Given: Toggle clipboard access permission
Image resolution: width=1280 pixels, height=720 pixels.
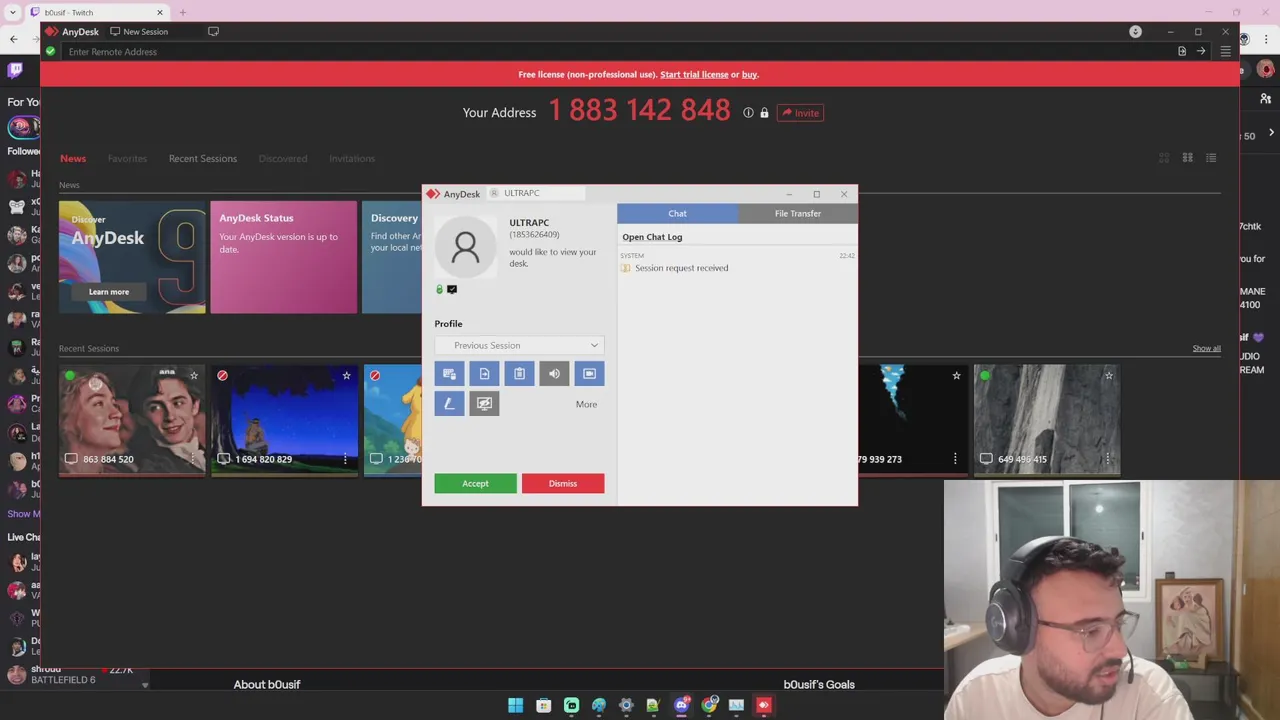Looking at the screenshot, I should point(519,373).
